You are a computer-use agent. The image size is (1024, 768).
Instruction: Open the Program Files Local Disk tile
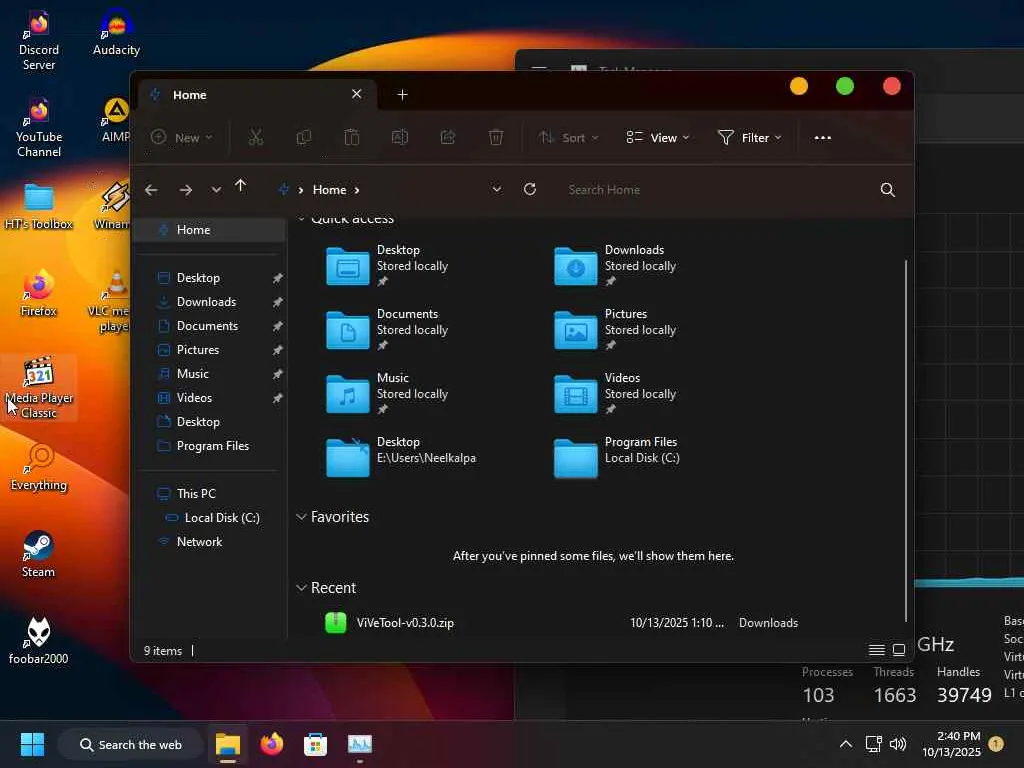(x=617, y=458)
